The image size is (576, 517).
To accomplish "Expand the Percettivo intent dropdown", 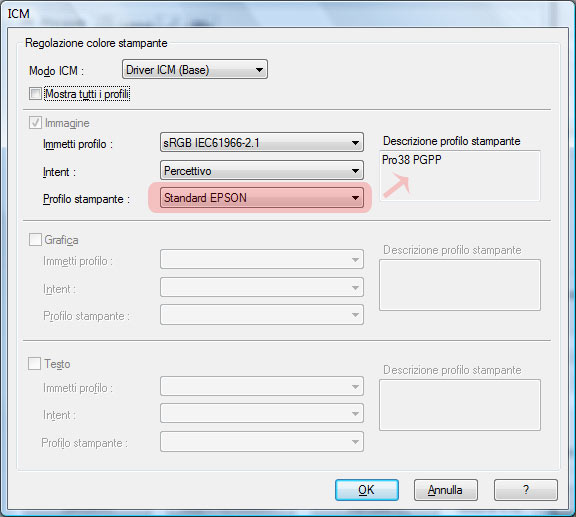I will pyautogui.click(x=262, y=170).
